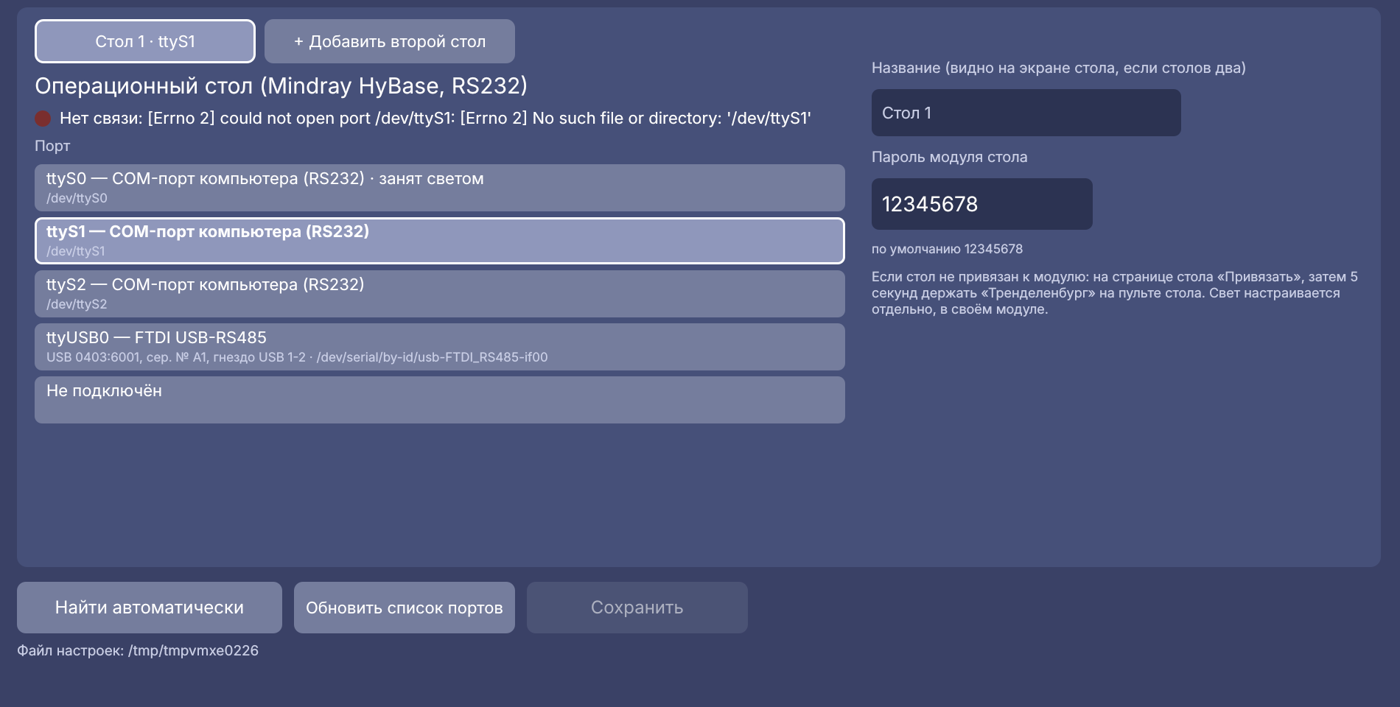Click heading «Операционный стол (Mindray HyBase, RS232)»

point(281,86)
